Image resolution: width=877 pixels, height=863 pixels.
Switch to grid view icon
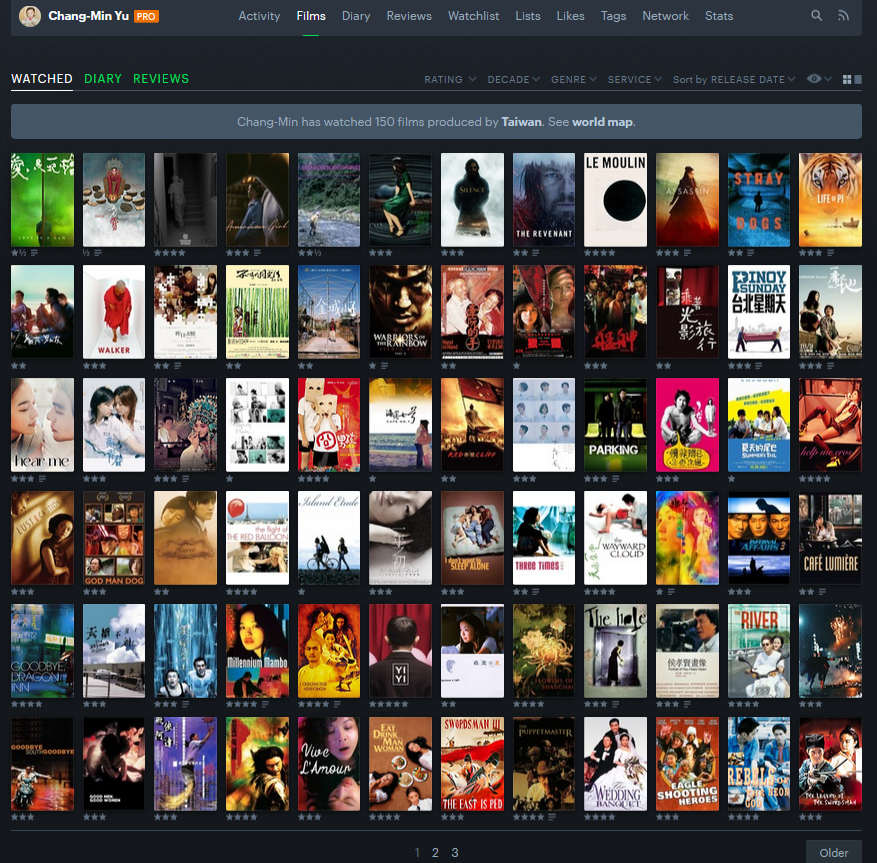click(847, 79)
